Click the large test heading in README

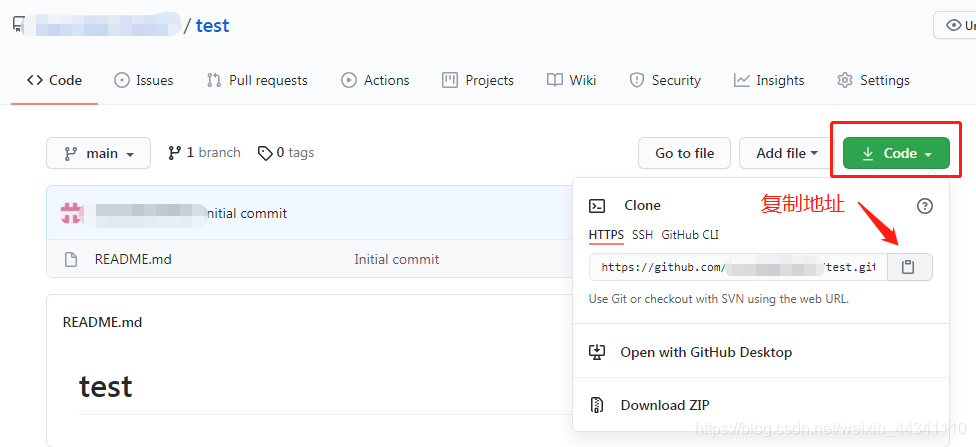click(106, 387)
